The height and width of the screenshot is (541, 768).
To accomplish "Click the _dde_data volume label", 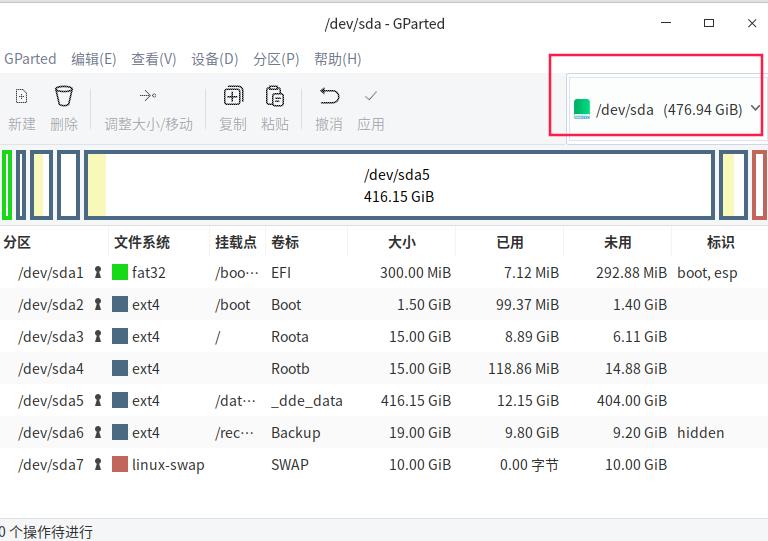I will tap(307, 400).
